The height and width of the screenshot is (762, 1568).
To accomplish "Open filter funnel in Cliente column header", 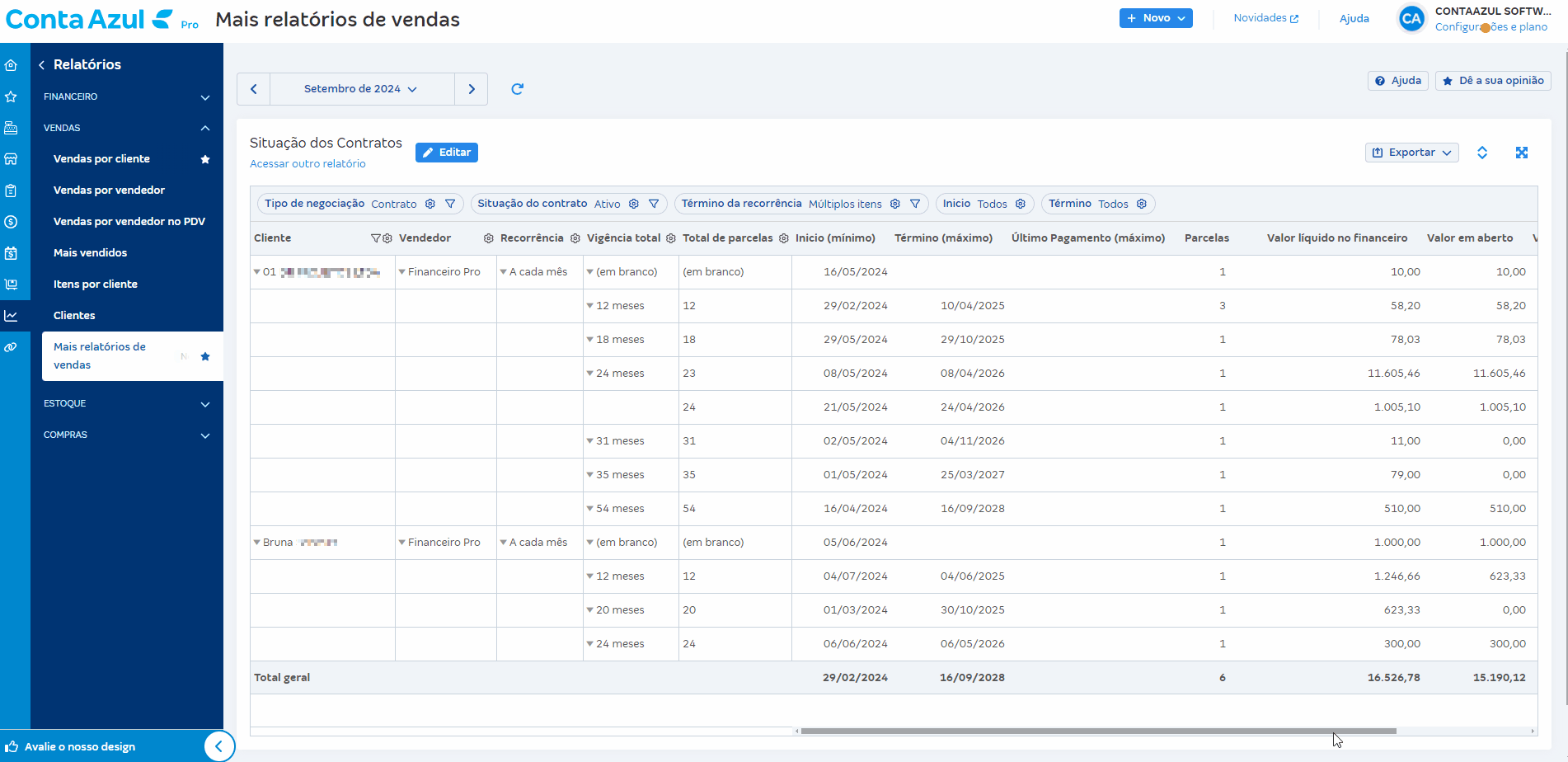I will (x=376, y=238).
